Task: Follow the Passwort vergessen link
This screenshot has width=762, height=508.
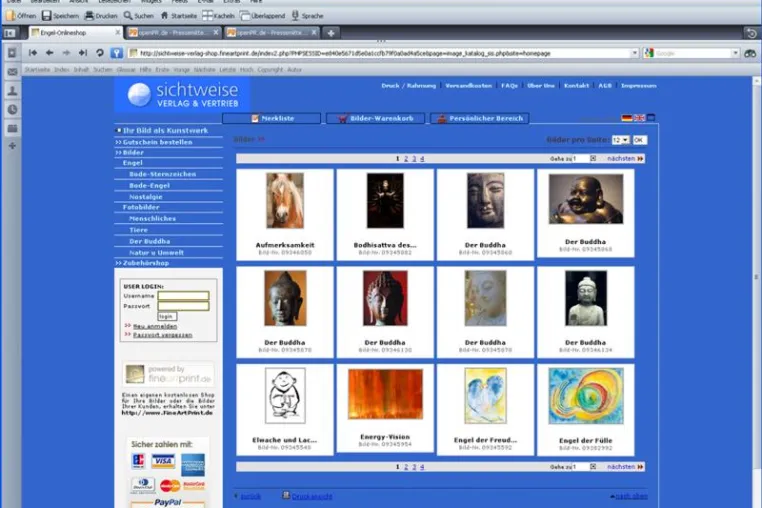Action: point(162,335)
